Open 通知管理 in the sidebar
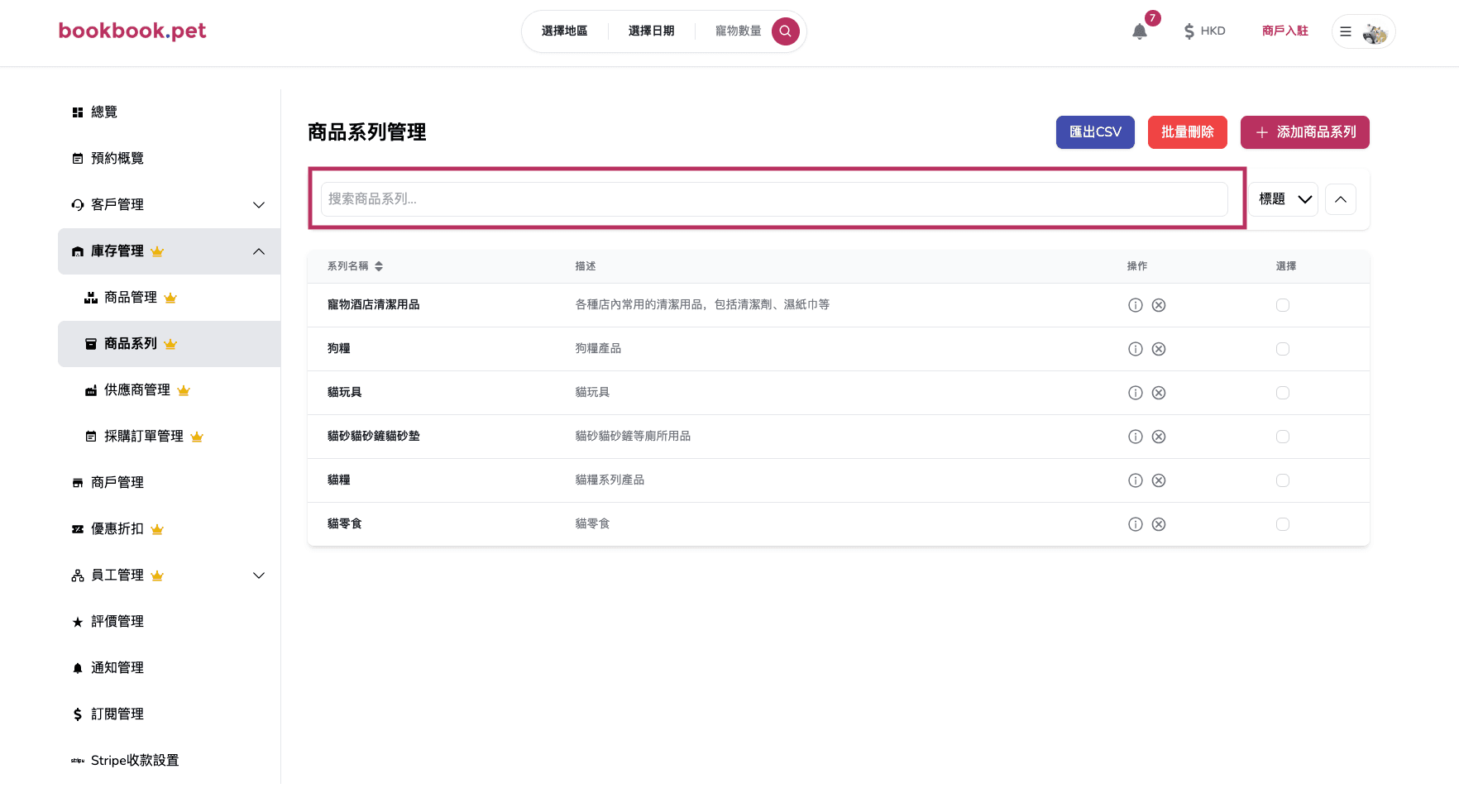The width and height of the screenshot is (1459, 812). click(x=169, y=668)
